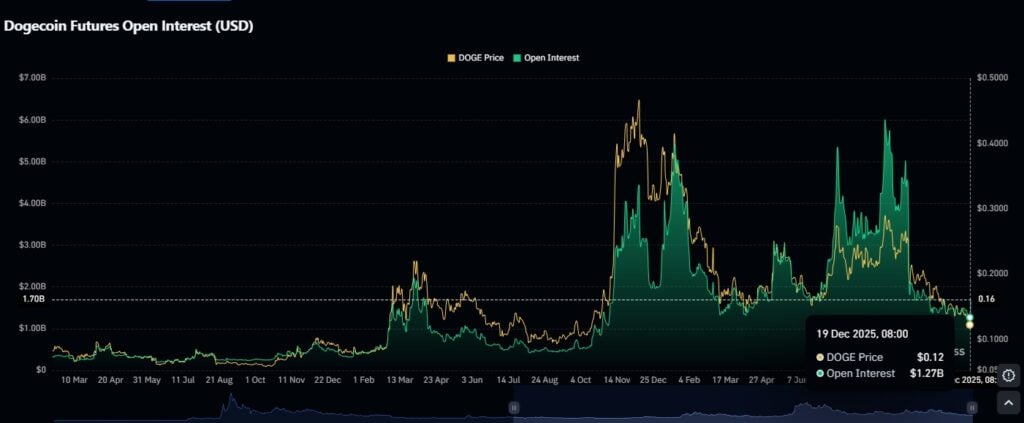Viewport: 1024px width, 423px height.
Task: Grab the left range slider handle
Action: pyautogui.click(x=514, y=407)
